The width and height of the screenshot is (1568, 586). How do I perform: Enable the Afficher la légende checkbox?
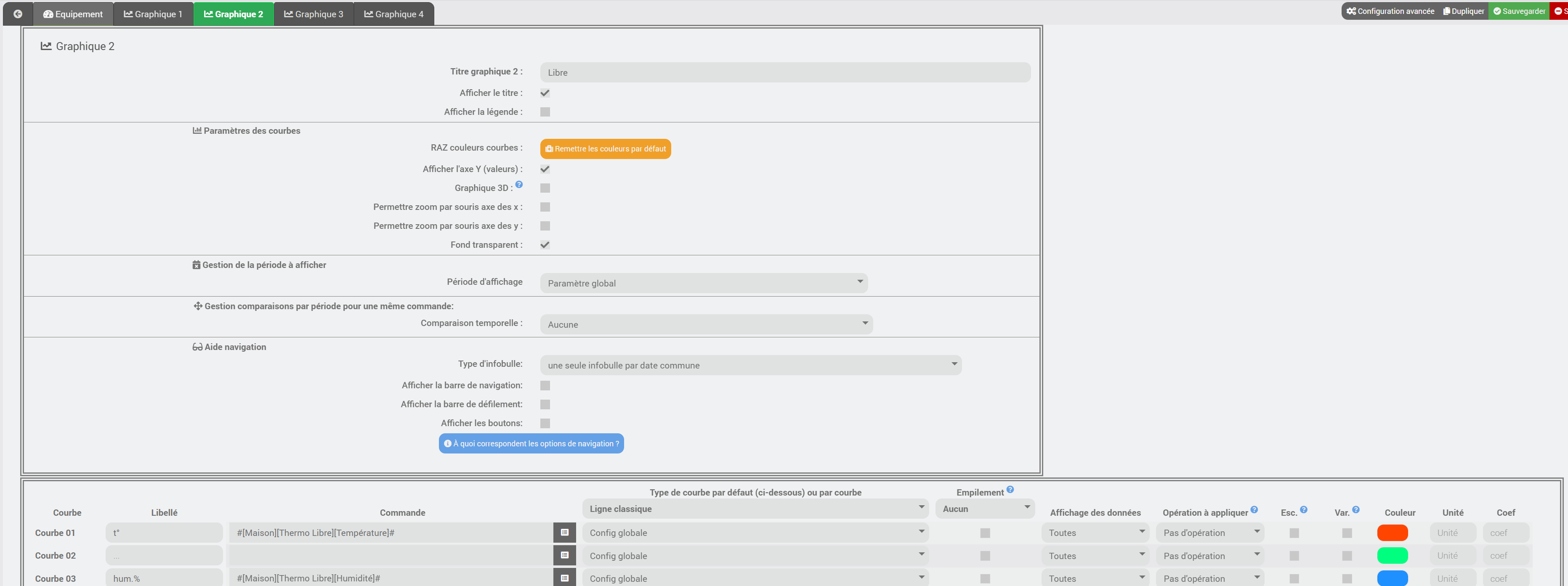pyautogui.click(x=545, y=112)
